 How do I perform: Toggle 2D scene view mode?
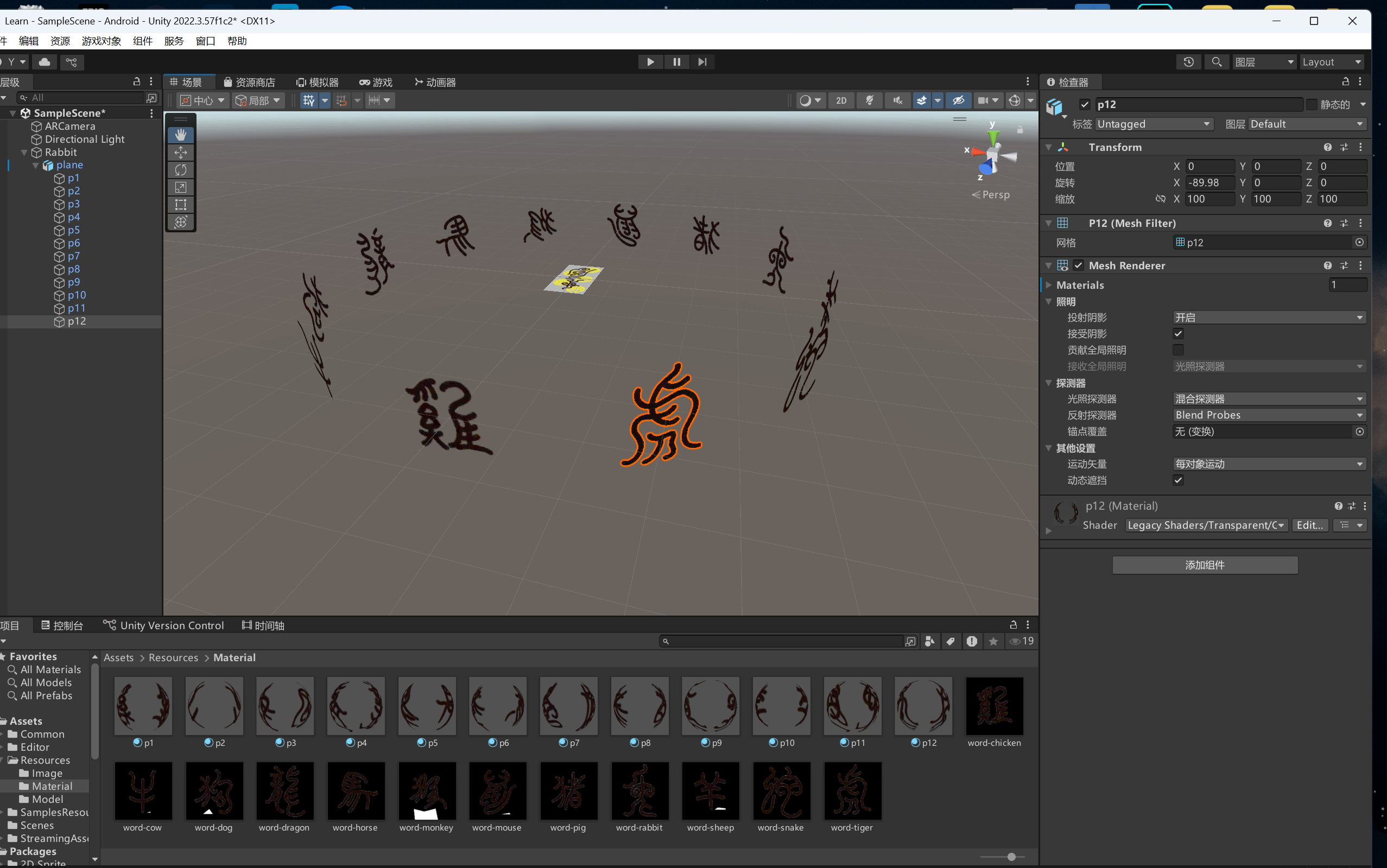(840, 100)
